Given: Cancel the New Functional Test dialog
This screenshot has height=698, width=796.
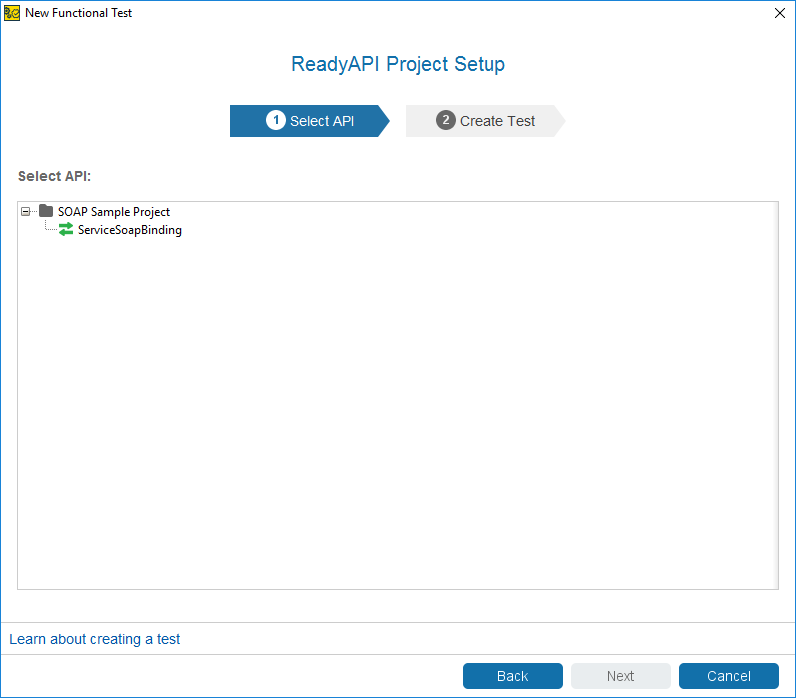Looking at the screenshot, I should (728, 676).
